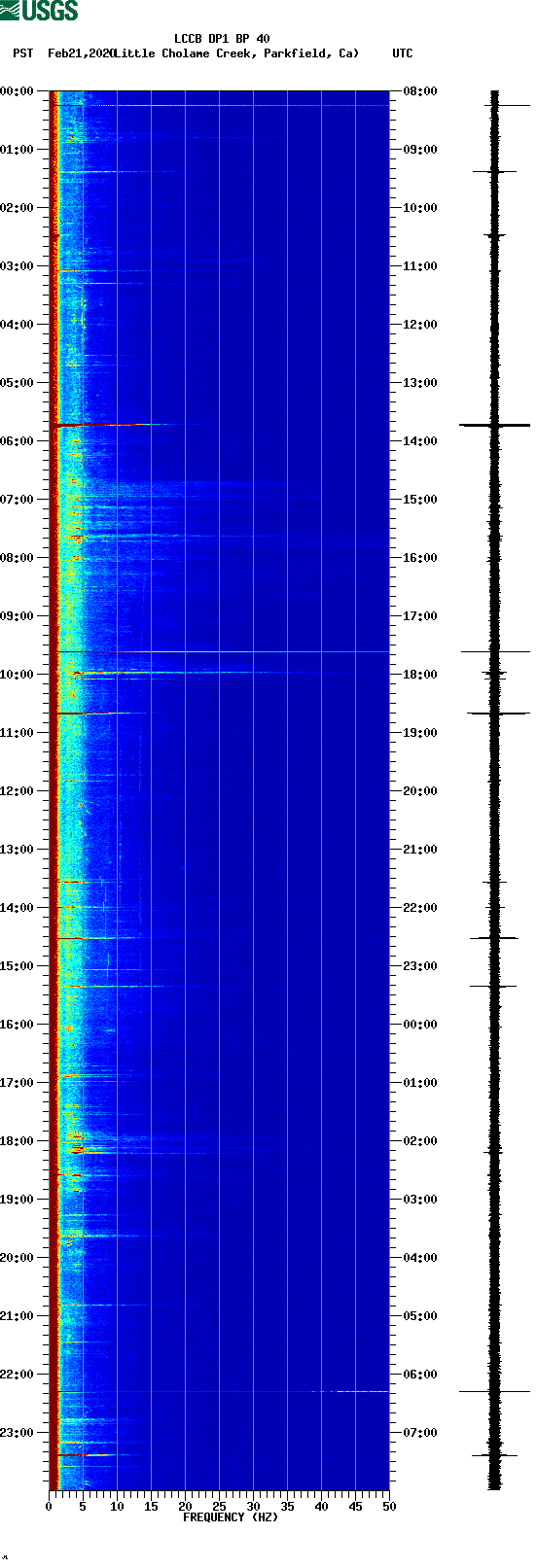Screen dimensions: 537x1568
Task: Click the '50' frequency tick label
Action: (389, 1507)
